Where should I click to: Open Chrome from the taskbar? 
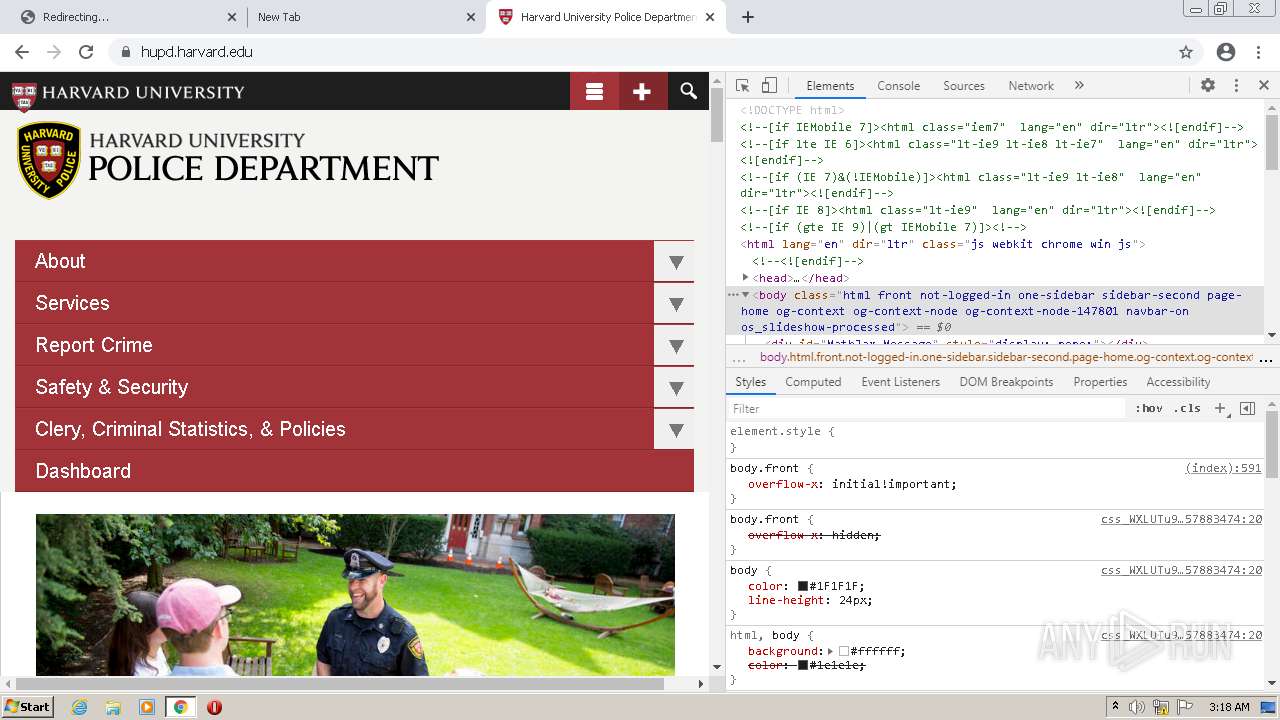(x=180, y=707)
